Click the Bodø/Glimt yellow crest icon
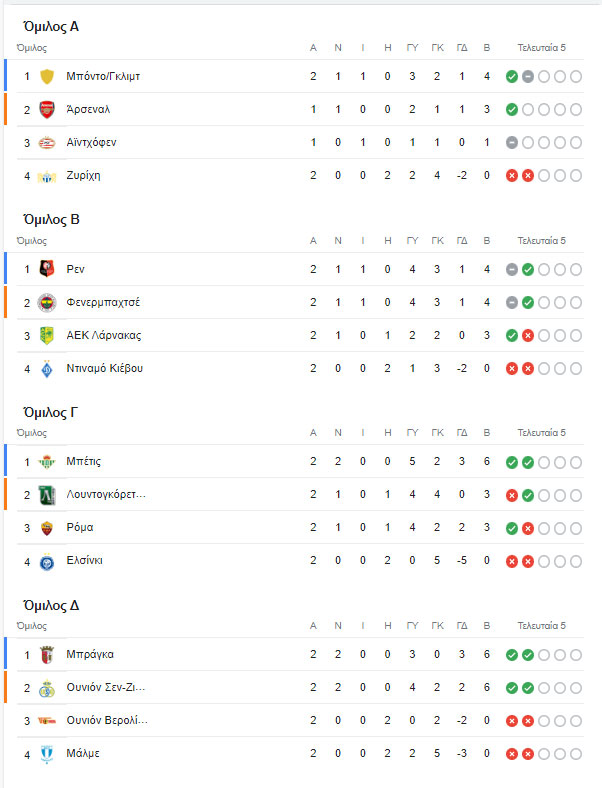Screen dimensions: 602x788 pyautogui.click(x=46, y=76)
